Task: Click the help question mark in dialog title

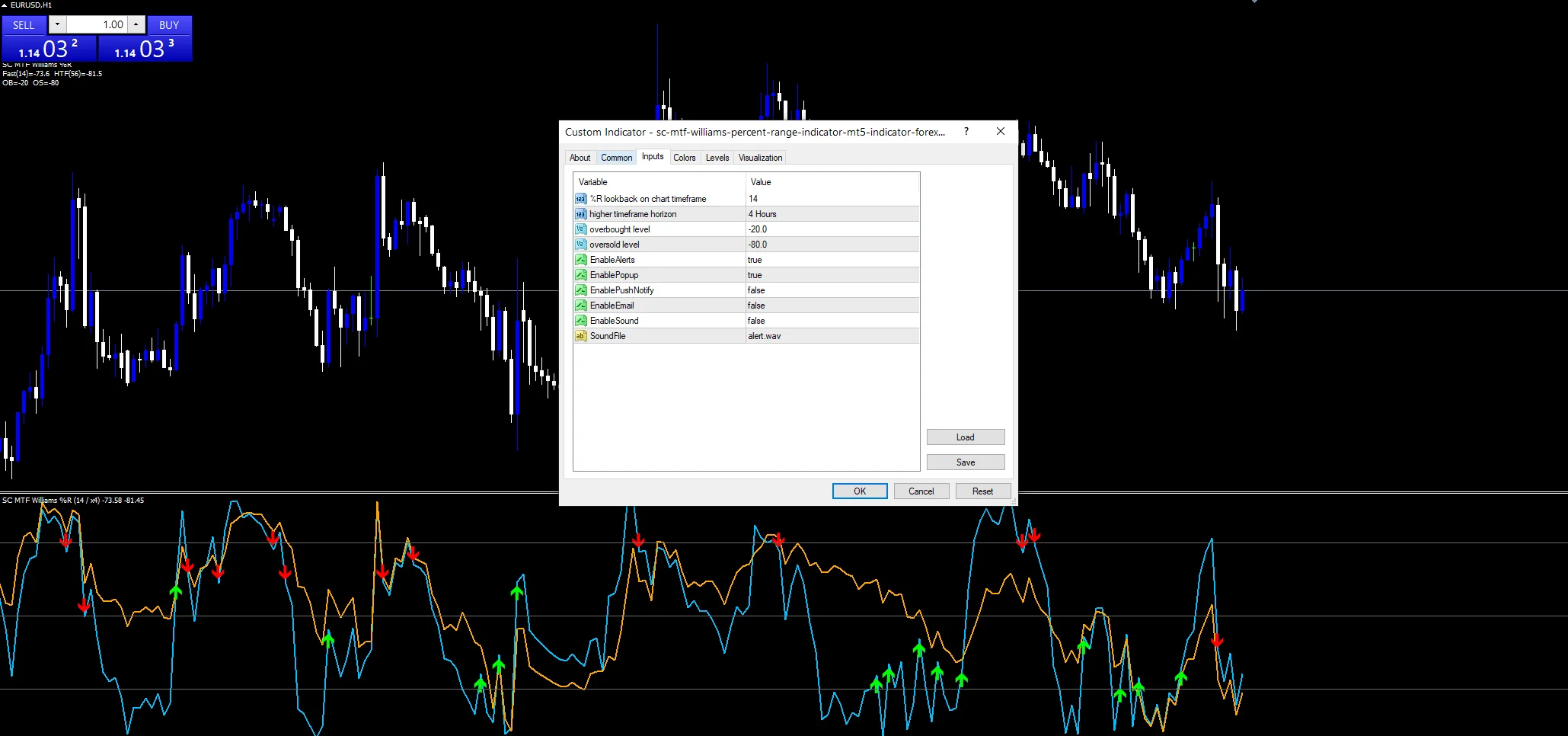Action: [966, 132]
